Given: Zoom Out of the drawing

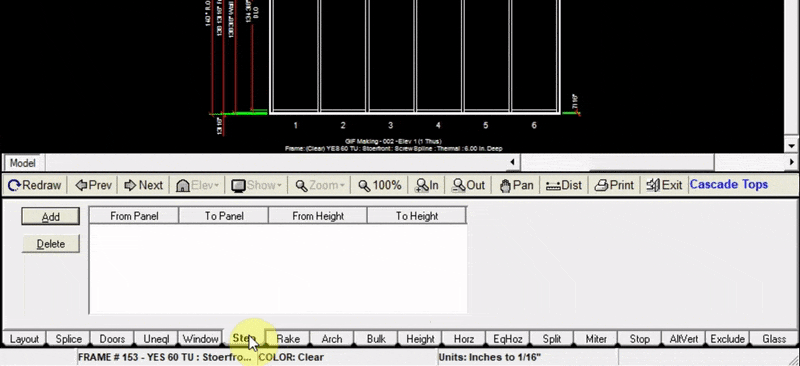Looking at the screenshot, I should 468,185.
